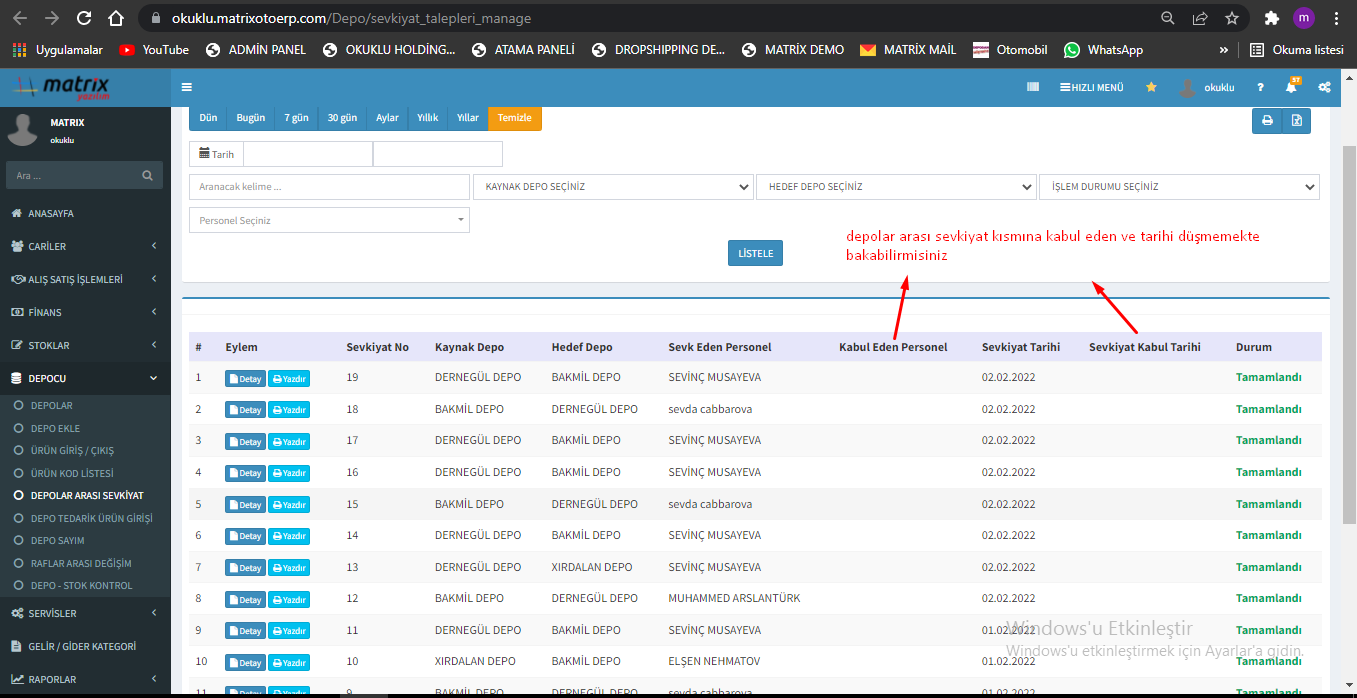Click the Aranacak kelime search field
The width and height of the screenshot is (1357, 698).
(x=329, y=187)
